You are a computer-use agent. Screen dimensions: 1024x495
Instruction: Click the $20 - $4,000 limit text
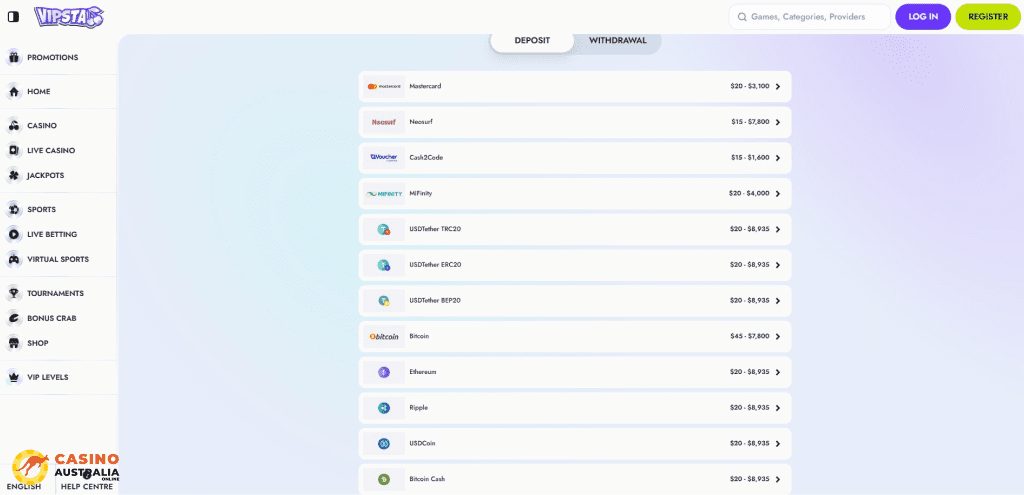749,193
